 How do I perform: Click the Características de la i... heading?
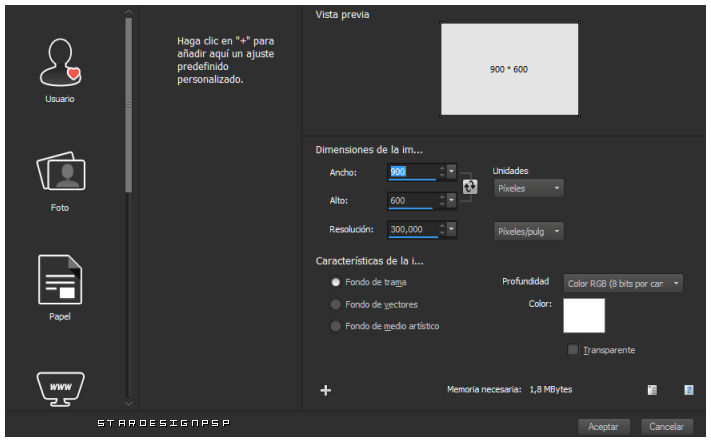click(x=370, y=261)
